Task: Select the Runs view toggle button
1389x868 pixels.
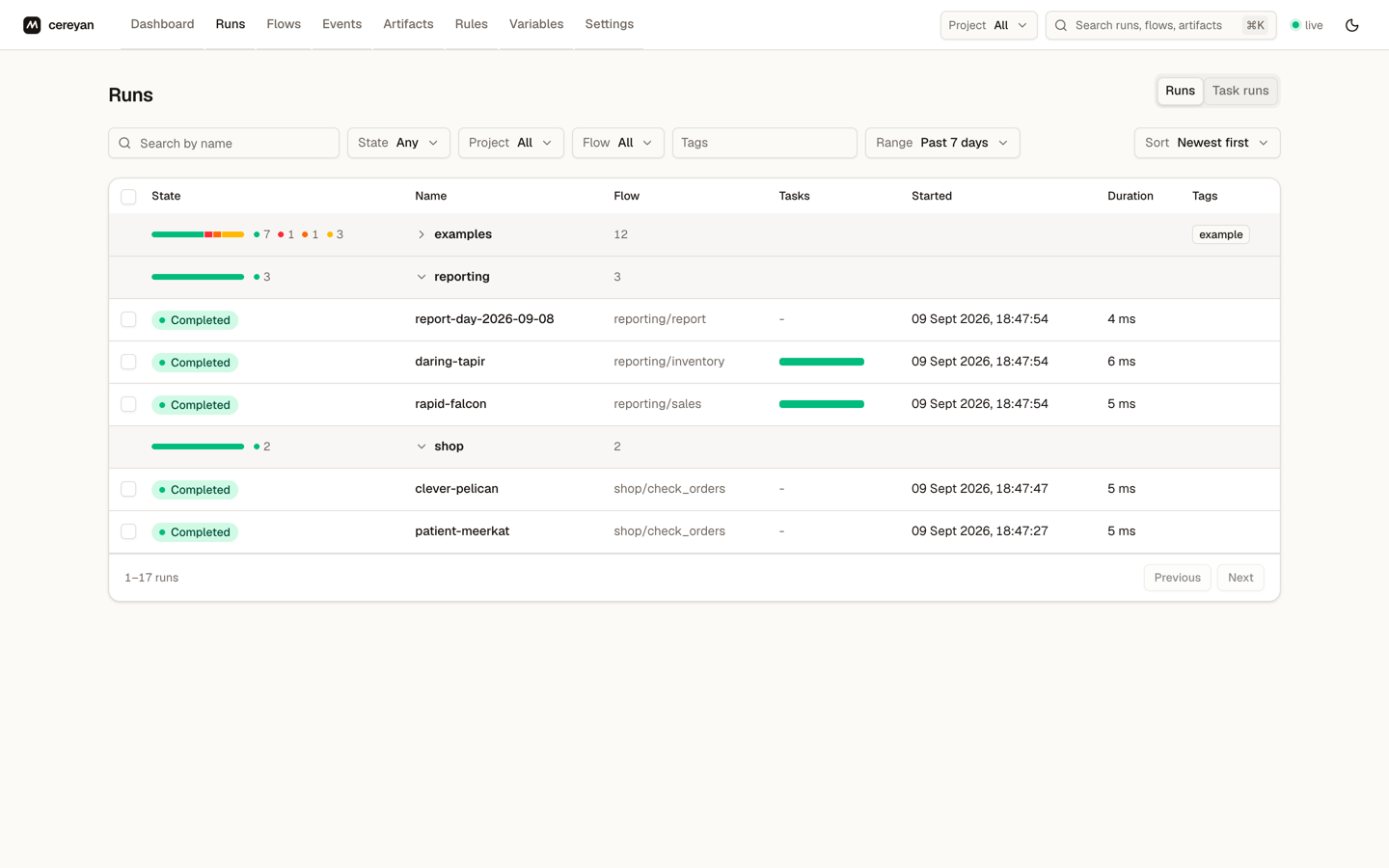Action: coord(1180,91)
